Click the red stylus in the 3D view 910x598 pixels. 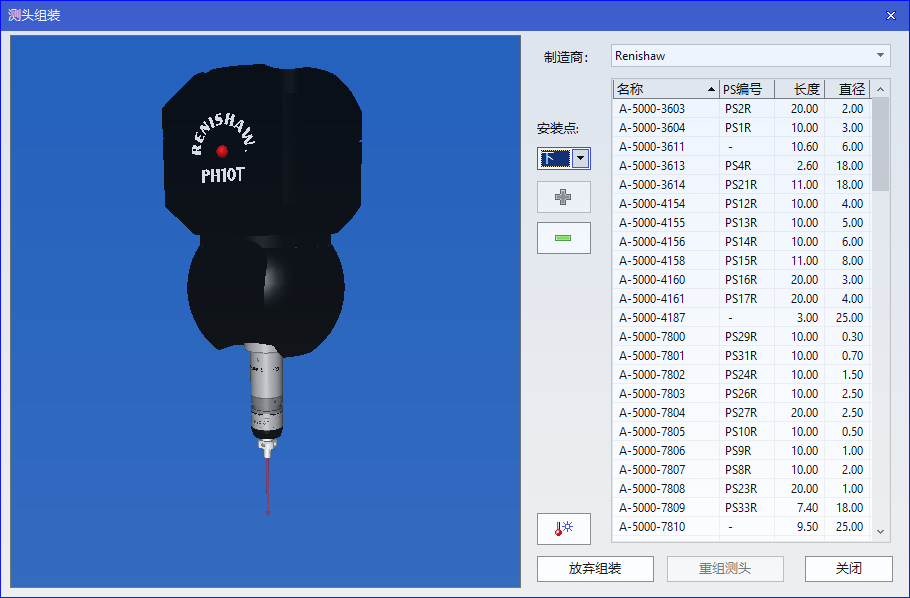pyautogui.click(x=268, y=487)
